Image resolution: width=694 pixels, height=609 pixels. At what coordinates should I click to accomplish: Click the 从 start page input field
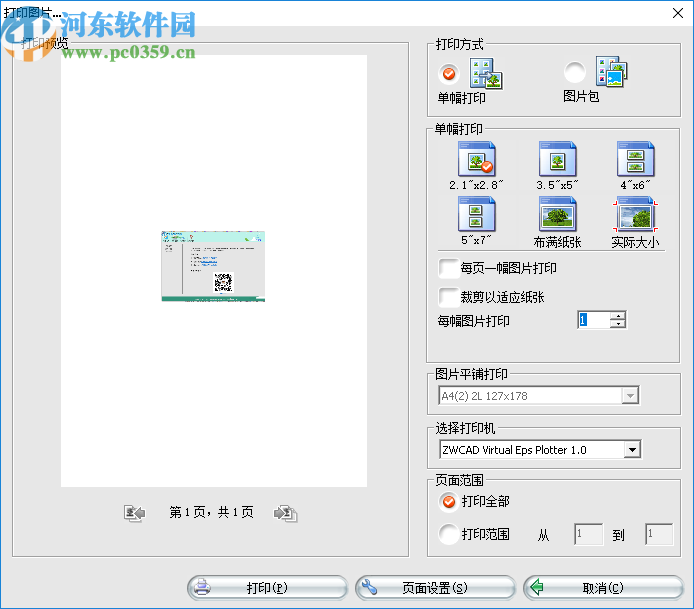(x=588, y=534)
